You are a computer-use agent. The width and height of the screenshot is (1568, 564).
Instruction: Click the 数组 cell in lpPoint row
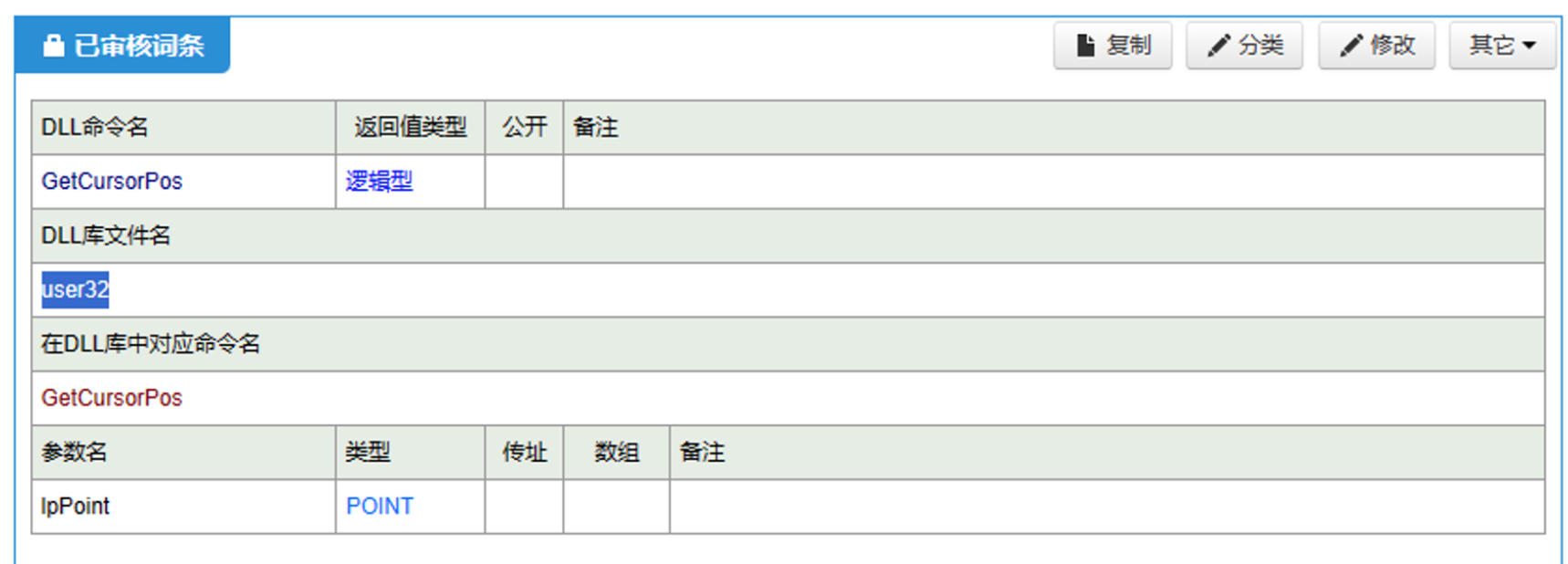[x=616, y=506]
